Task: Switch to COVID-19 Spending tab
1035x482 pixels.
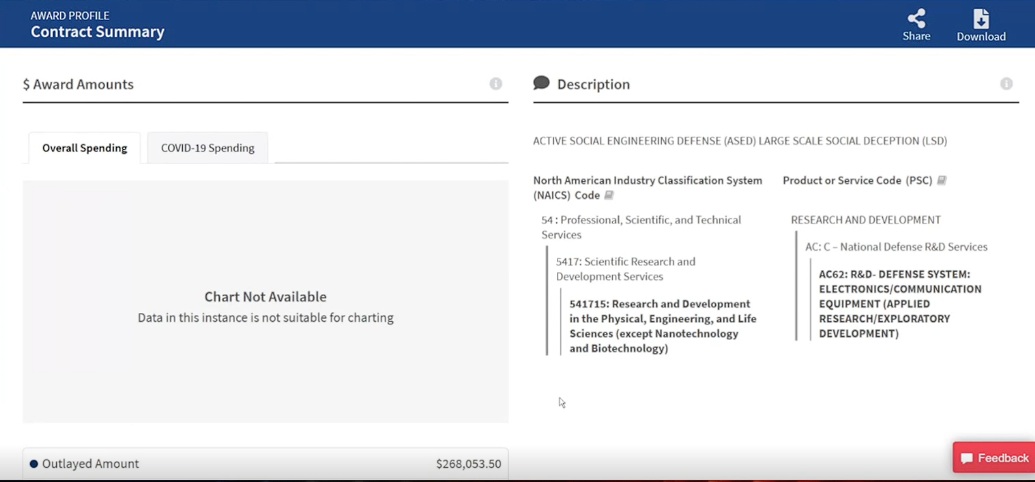Action: (207, 148)
